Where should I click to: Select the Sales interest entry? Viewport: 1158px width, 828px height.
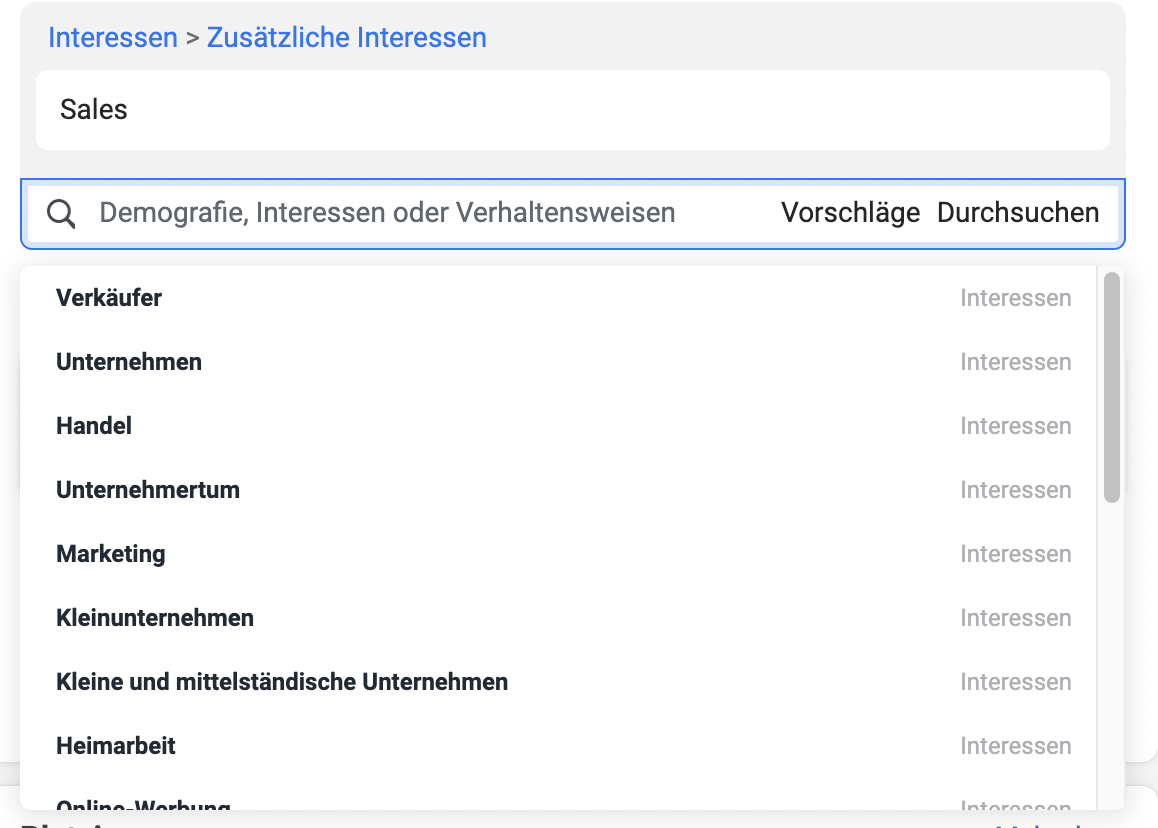tap(94, 110)
